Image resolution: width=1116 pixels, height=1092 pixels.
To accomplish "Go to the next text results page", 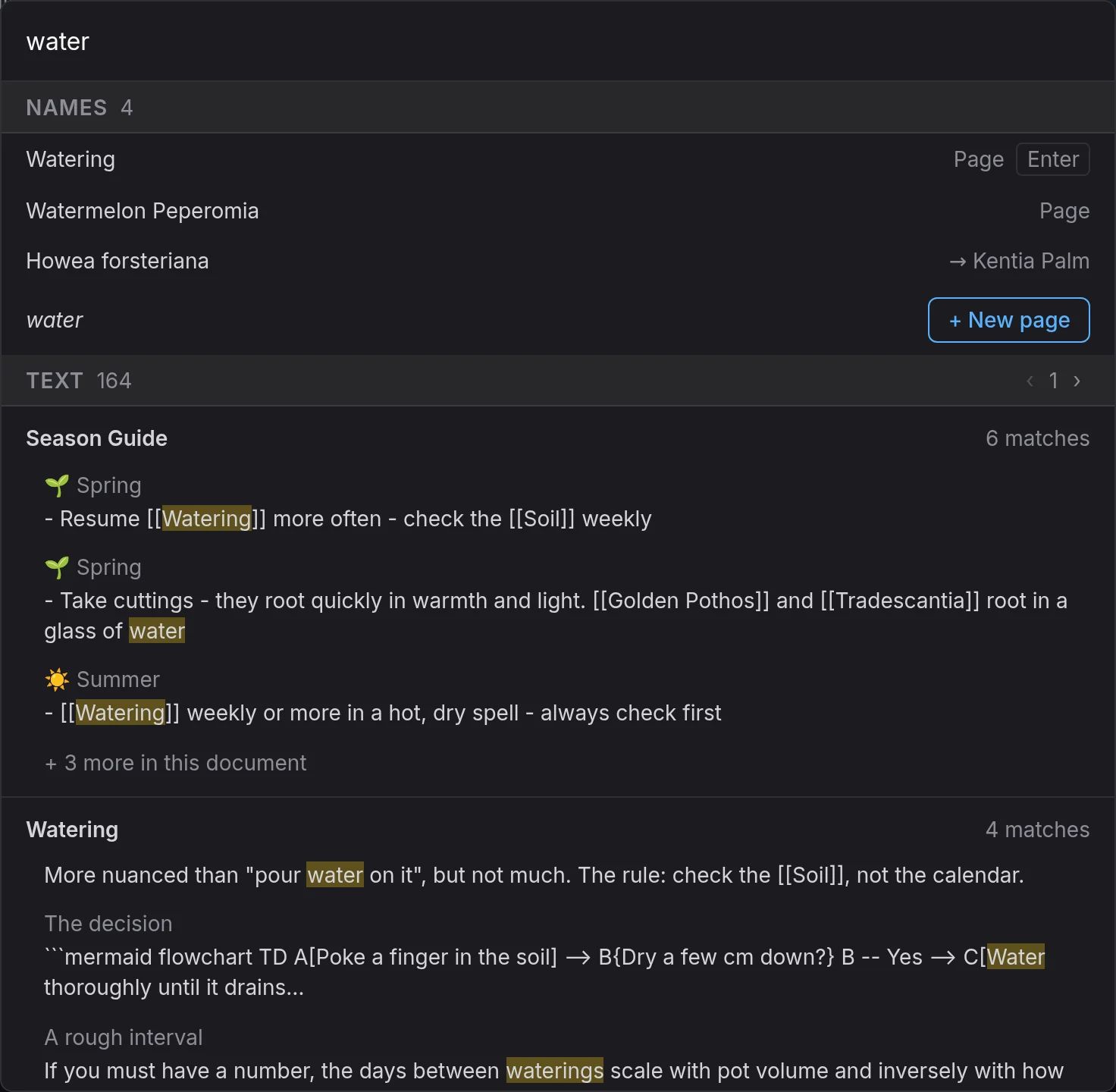I will click(1077, 381).
